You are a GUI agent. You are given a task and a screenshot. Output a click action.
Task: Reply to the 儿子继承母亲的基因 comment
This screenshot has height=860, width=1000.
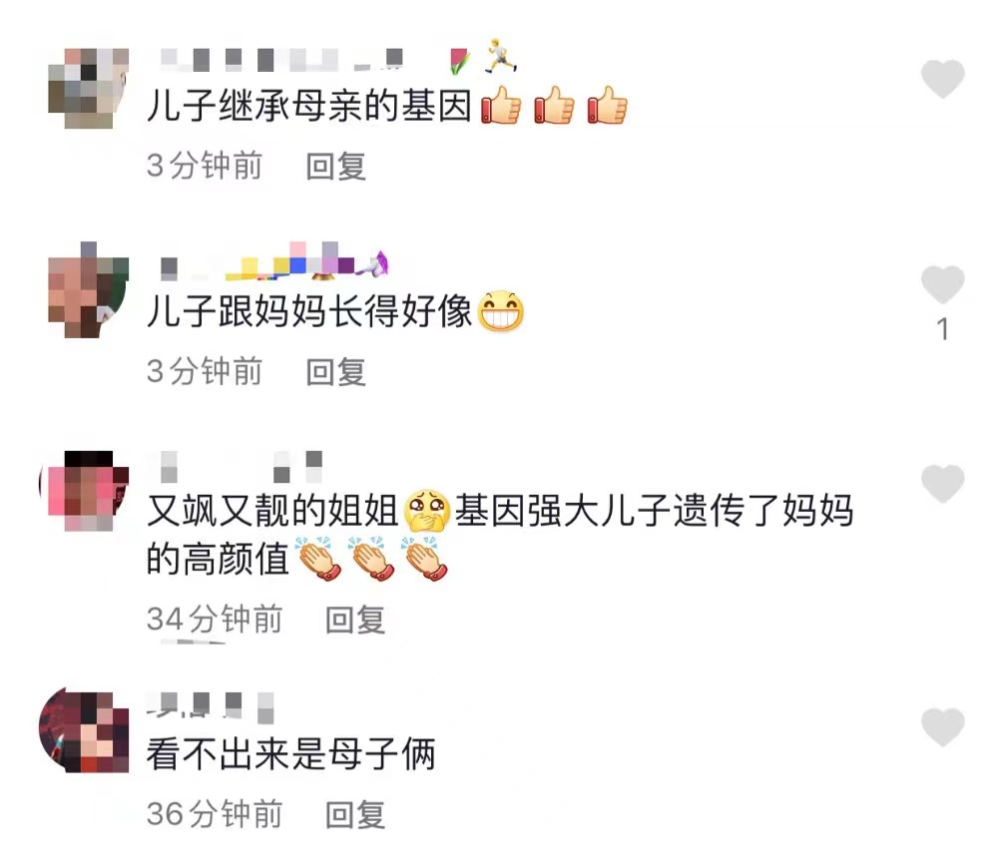tap(335, 167)
